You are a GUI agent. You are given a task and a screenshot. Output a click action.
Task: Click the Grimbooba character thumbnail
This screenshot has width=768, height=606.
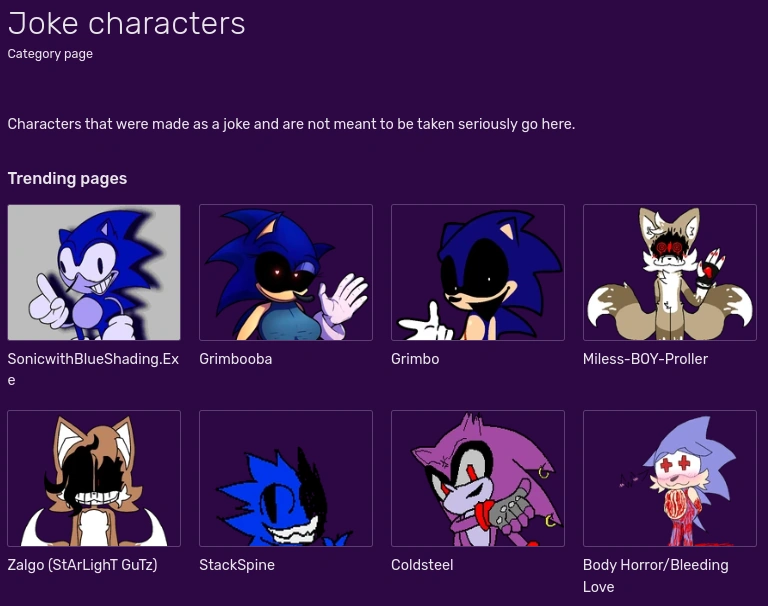[x=286, y=272]
